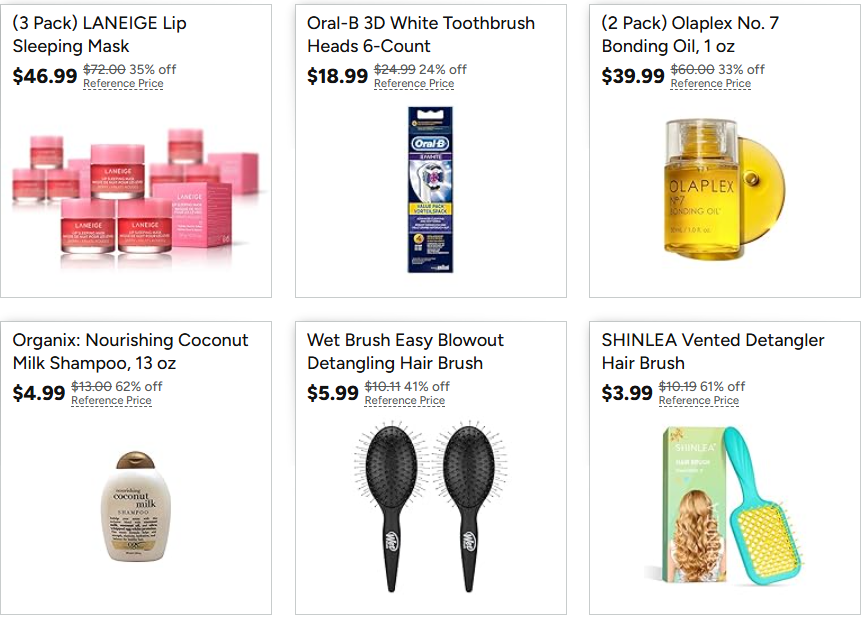Click Oral-B 3D White Toothbrush Heads title
862x617 pixels.
pyautogui.click(x=421, y=35)
